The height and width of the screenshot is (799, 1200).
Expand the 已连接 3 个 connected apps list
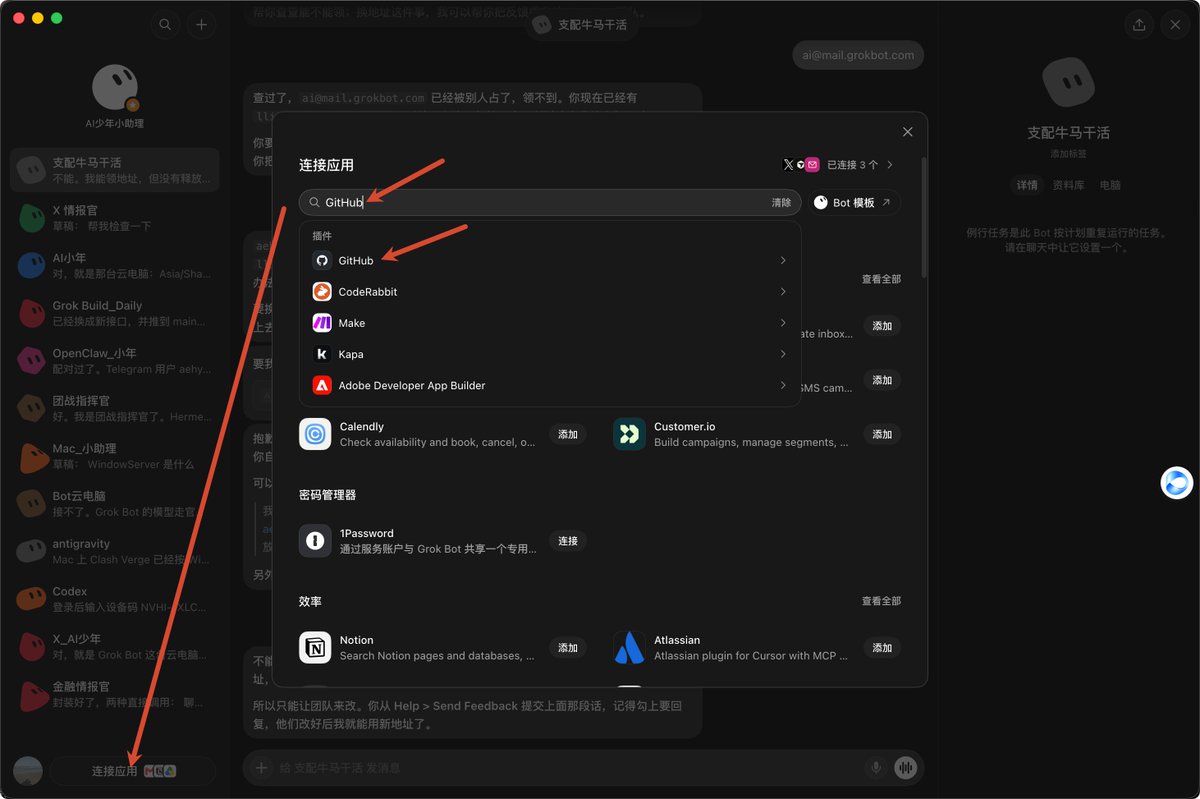[839, 164]
